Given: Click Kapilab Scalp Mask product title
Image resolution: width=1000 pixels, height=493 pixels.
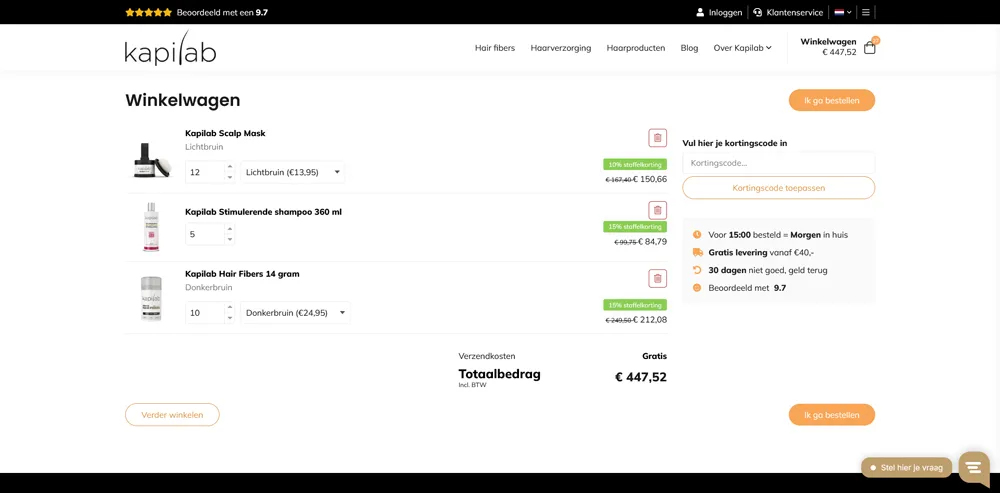Looking at the screenshot, I should 225,133.
